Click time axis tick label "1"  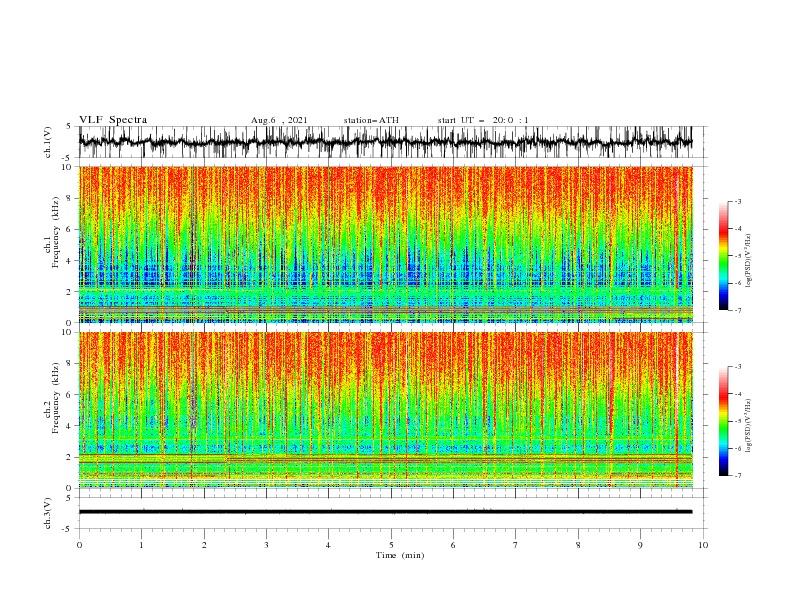(x=141, y=545)
